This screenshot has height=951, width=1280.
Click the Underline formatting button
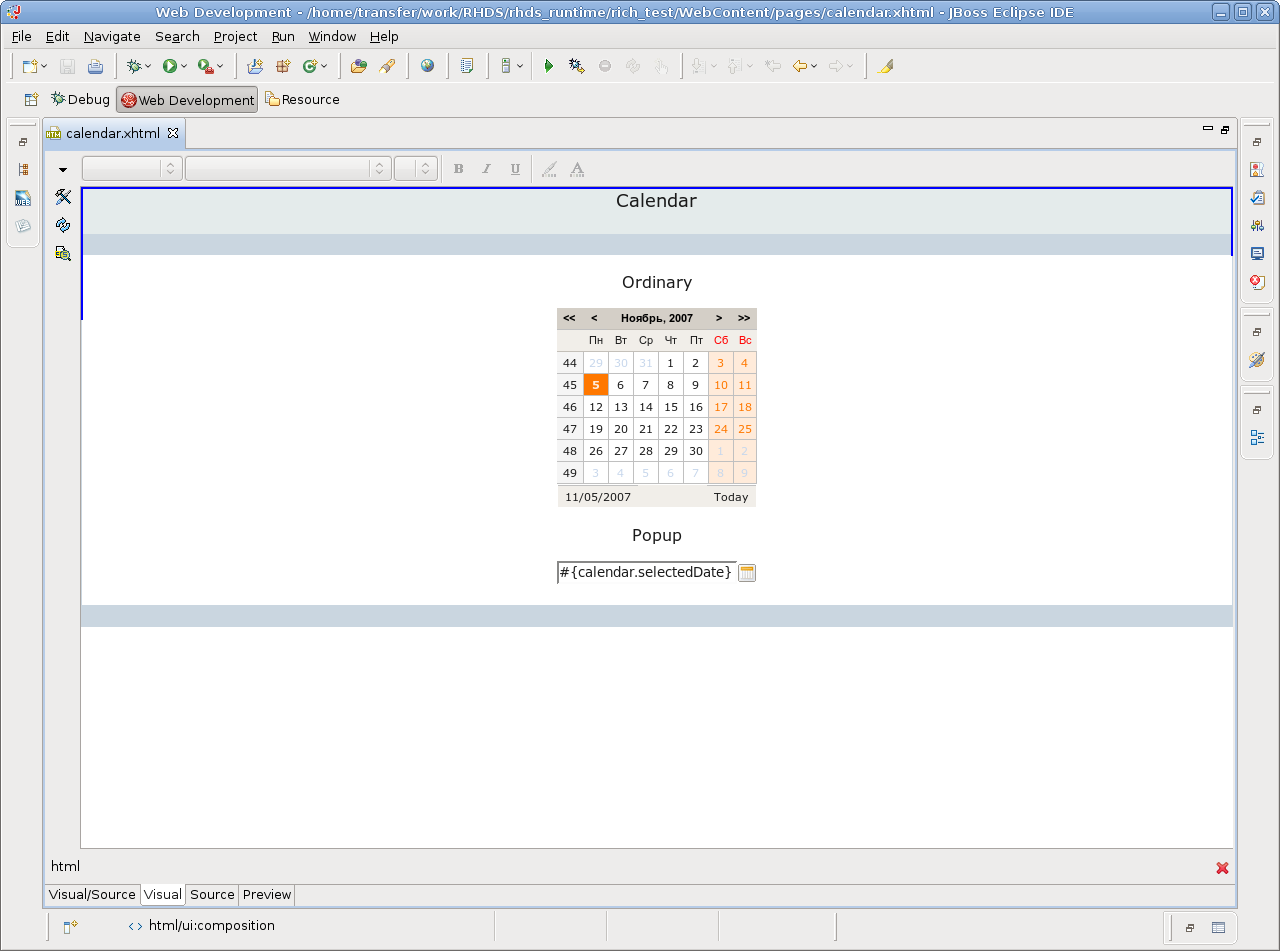point(515,169)
